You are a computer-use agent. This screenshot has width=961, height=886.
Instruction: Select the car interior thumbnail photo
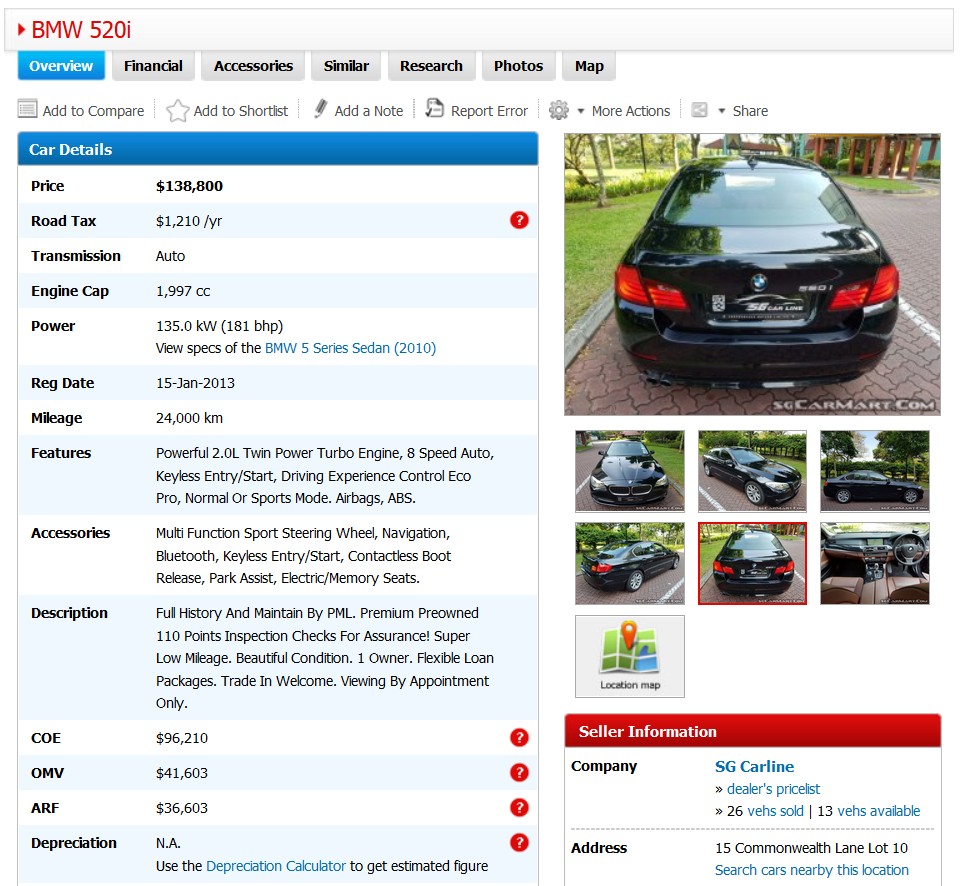pyautogui.click(x=874, y=564)
